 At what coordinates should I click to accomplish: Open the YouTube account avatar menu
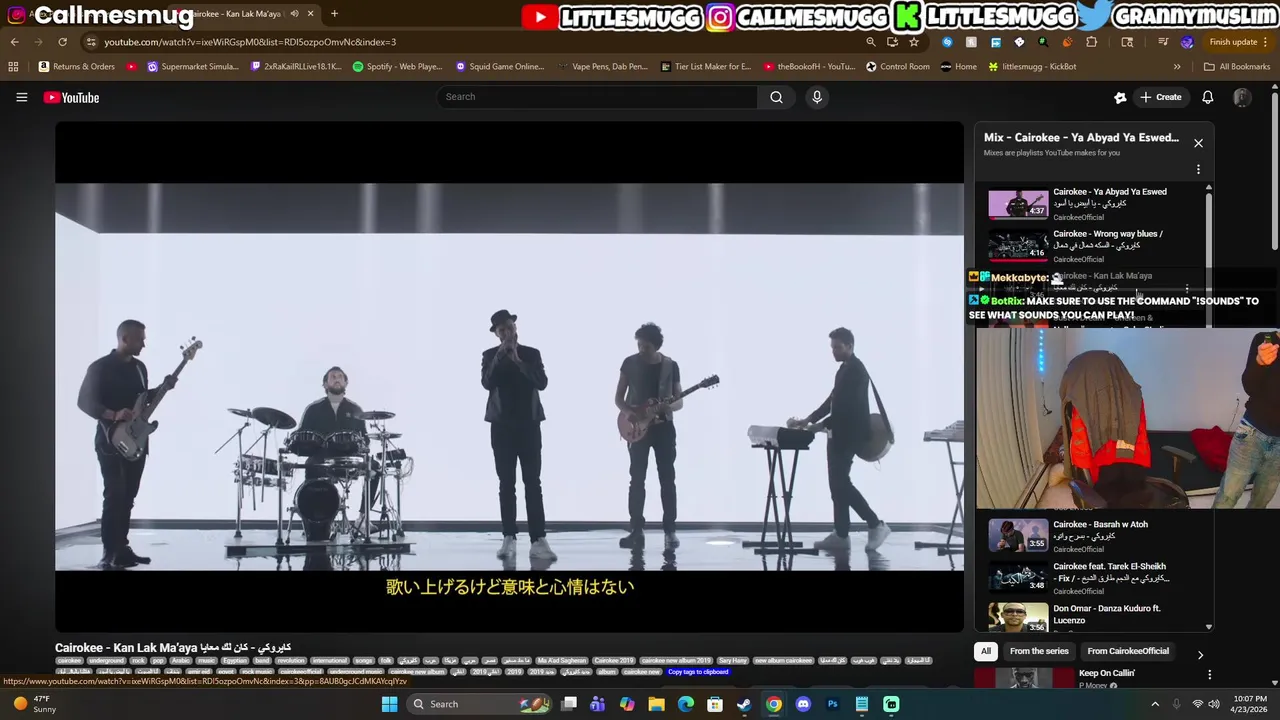(1242, 97)
